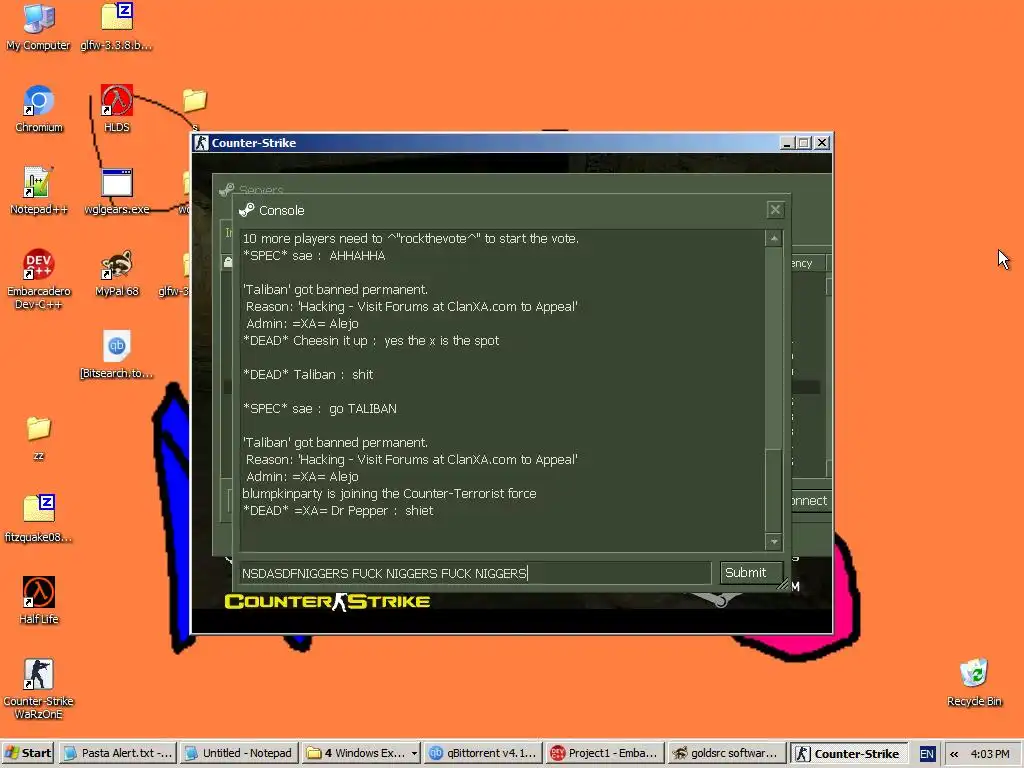Viewport: 1024px width, 768px height.
Task: Select the zz folder on the desktop
Action: click(39, 438)
